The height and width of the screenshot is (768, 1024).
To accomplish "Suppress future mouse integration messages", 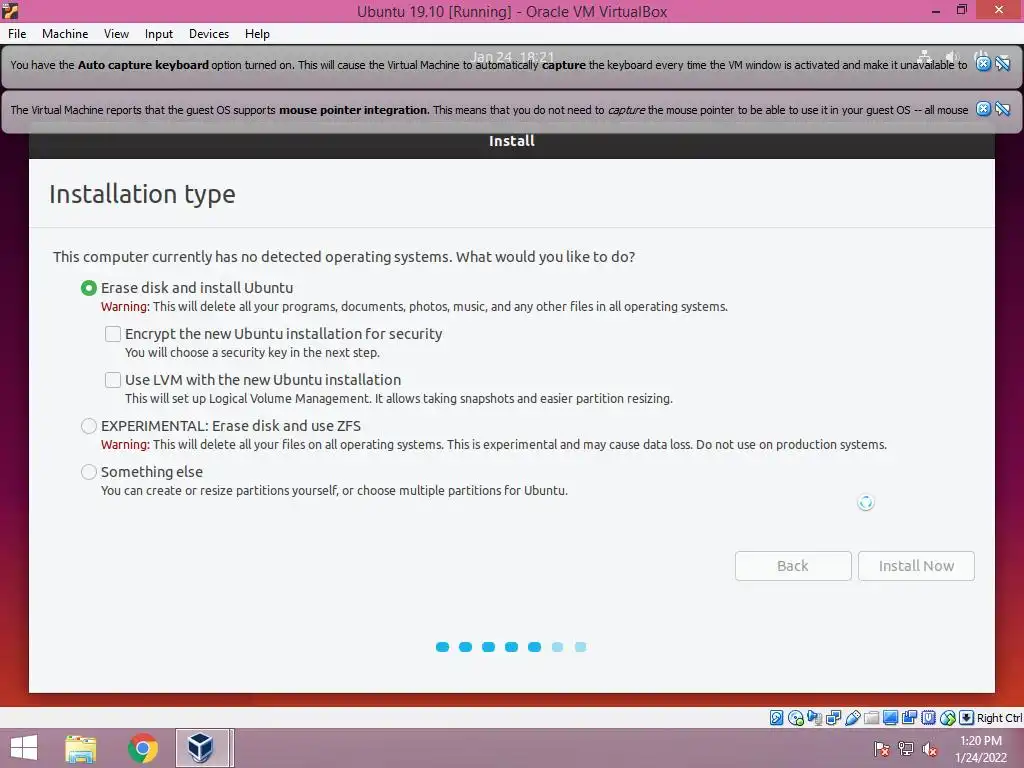I will 1003,109.
